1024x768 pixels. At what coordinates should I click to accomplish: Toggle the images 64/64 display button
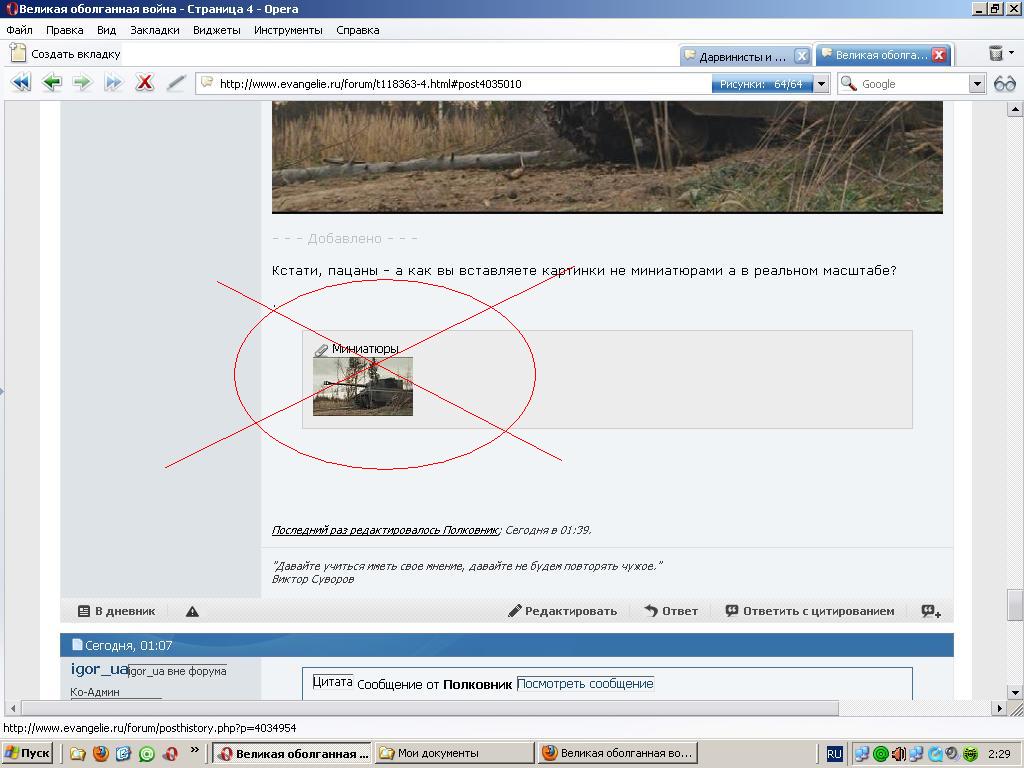point(761,84)
